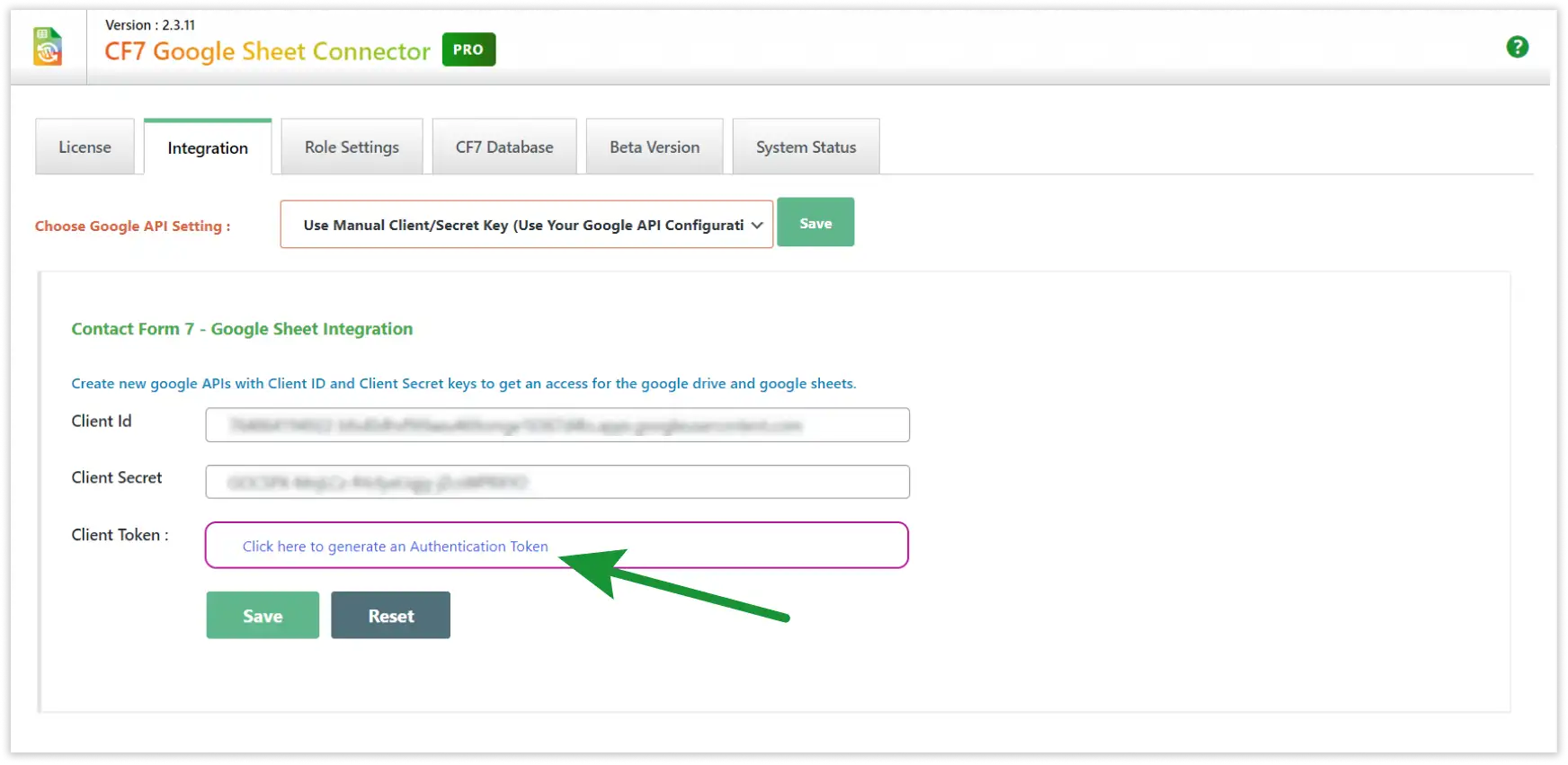Click the 'Choose Google API Setting' label
The image size is (1568, 765).
click(x=132, y=227)
